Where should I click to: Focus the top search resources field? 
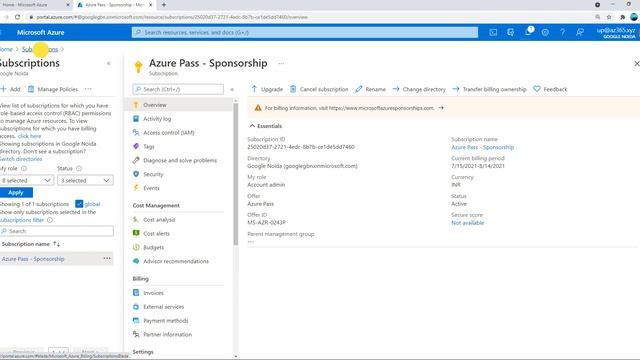tap(304, 32)
